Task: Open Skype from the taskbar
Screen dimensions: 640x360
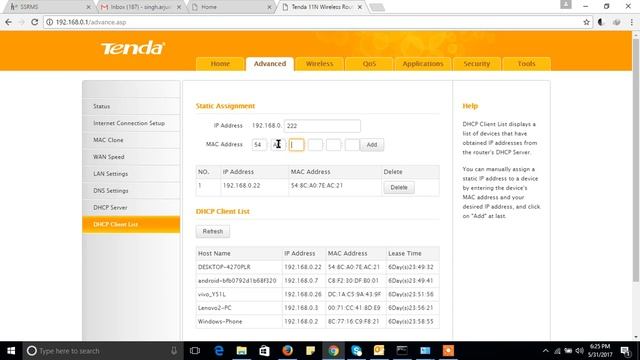Action: coord(356,351)
